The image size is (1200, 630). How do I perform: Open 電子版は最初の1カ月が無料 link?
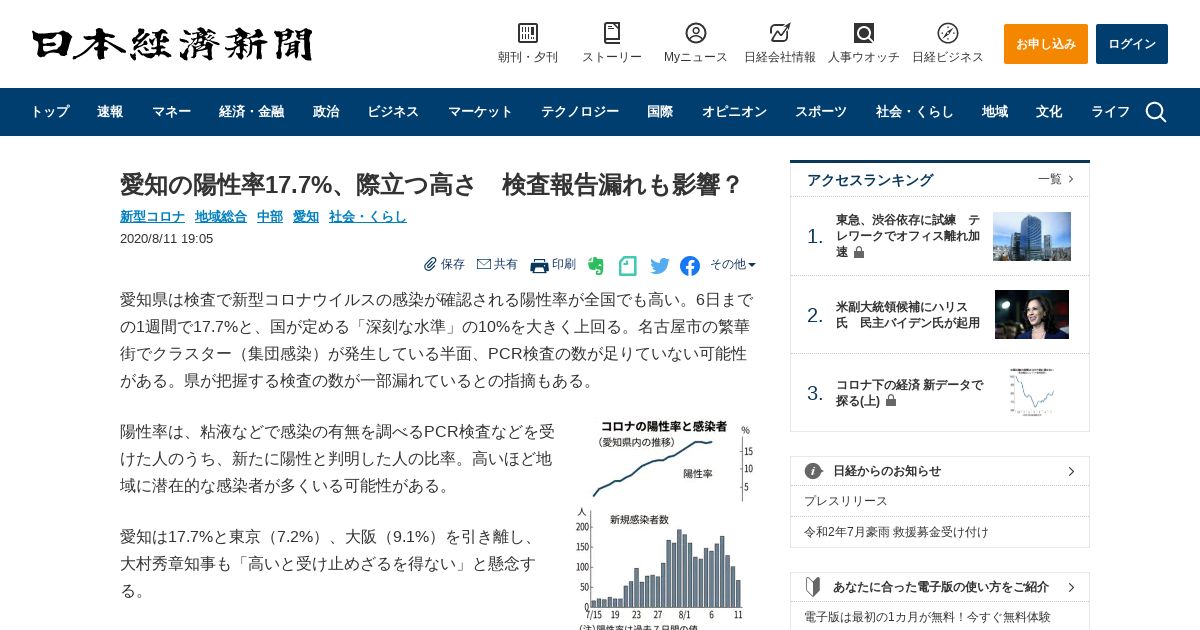pos(927,617)
